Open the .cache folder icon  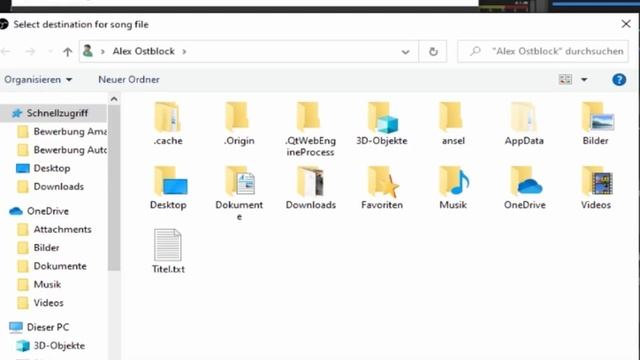(167, 117)
